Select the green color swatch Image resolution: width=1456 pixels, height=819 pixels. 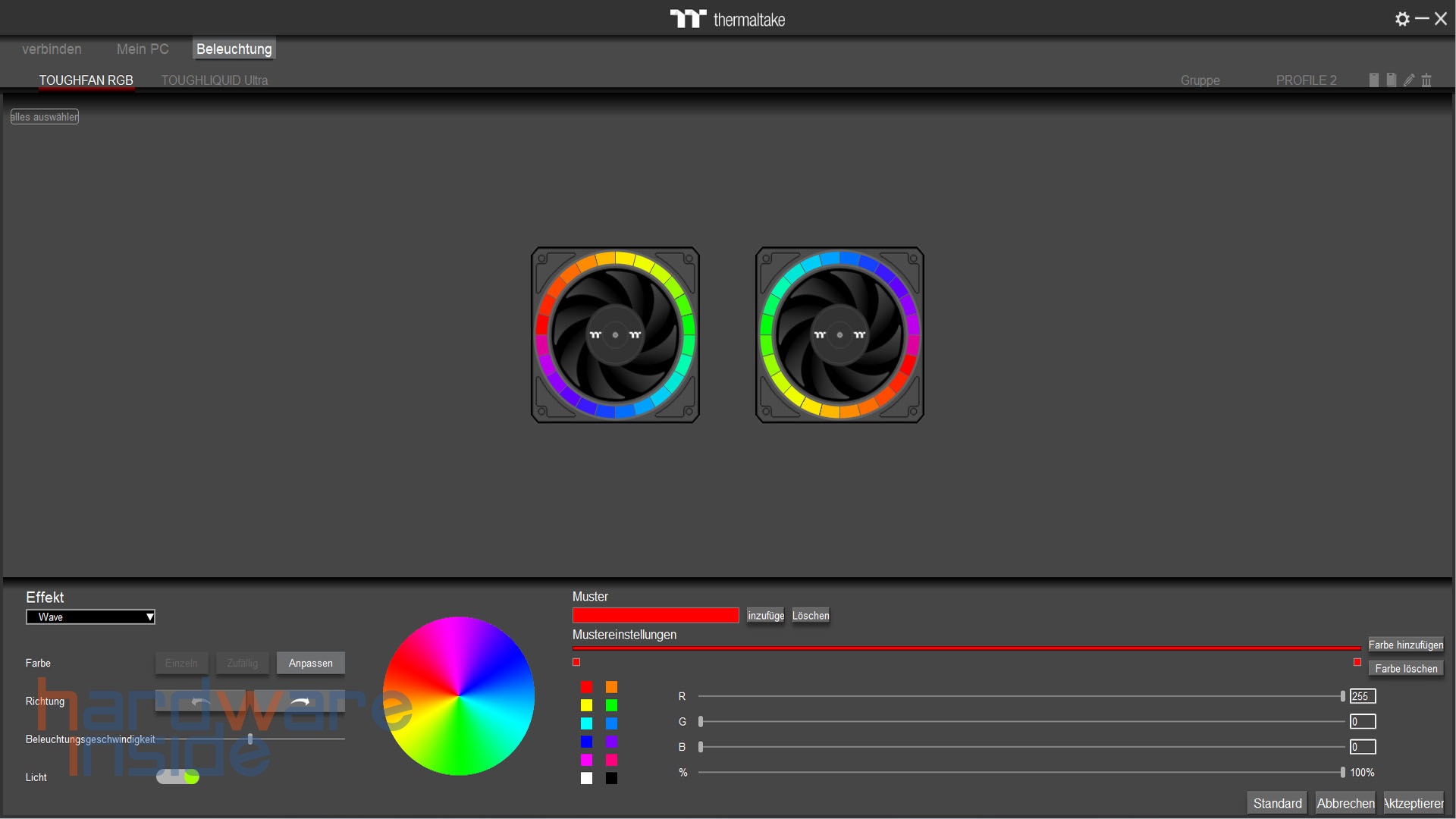(x=611, y=705)
